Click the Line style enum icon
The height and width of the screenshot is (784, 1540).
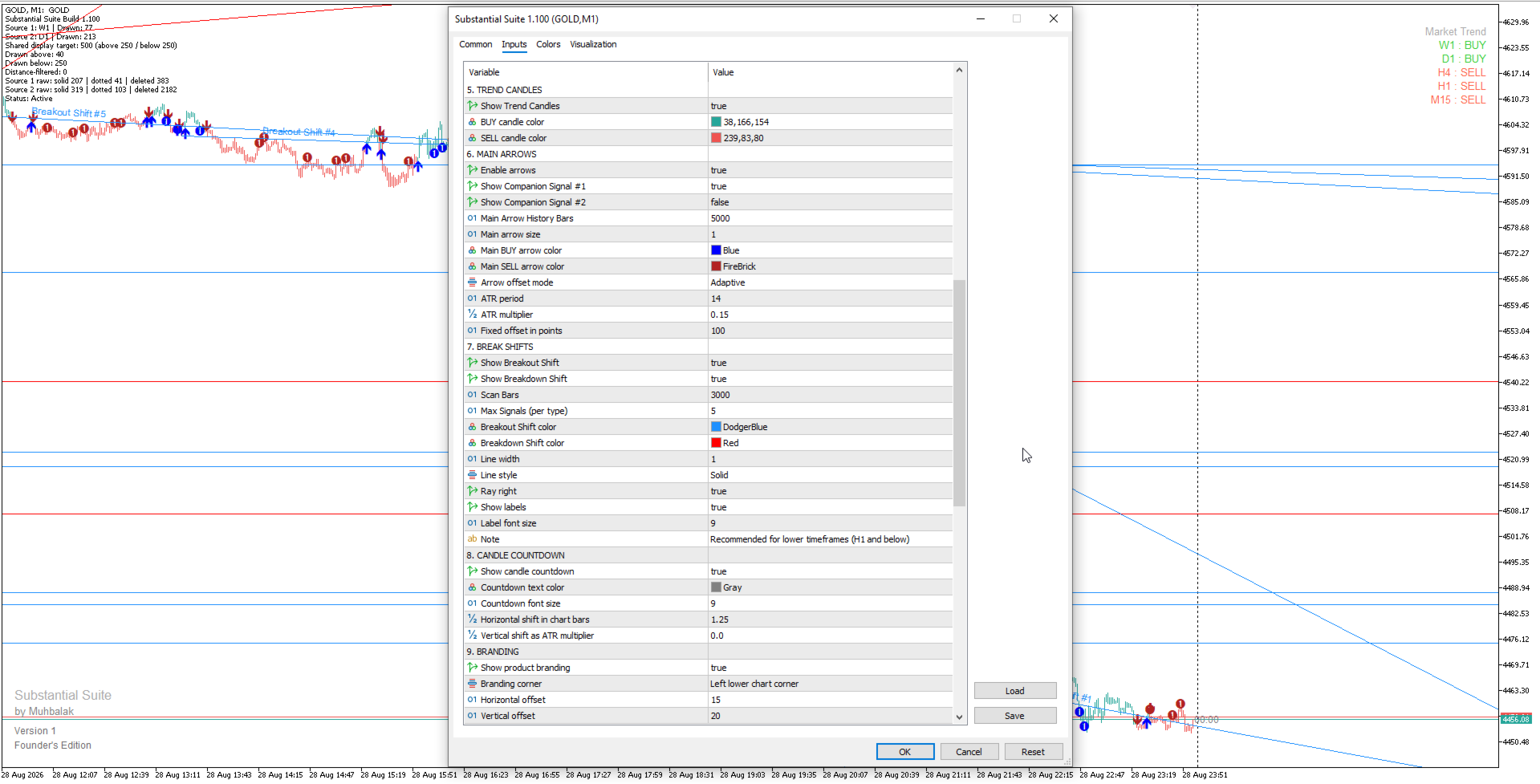click(473, 475)
